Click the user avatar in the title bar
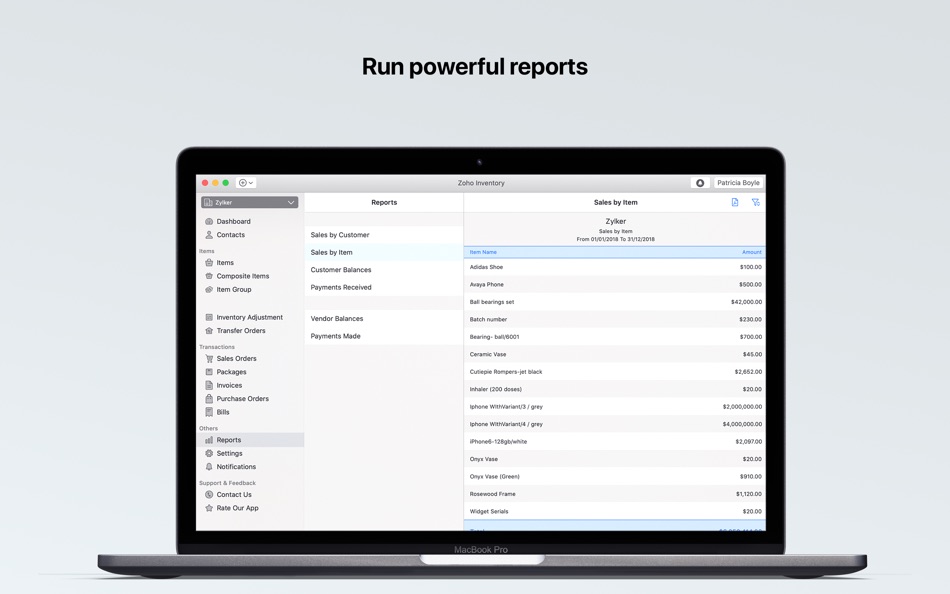This screenshot has width=950, height=594. pos(700,183)
